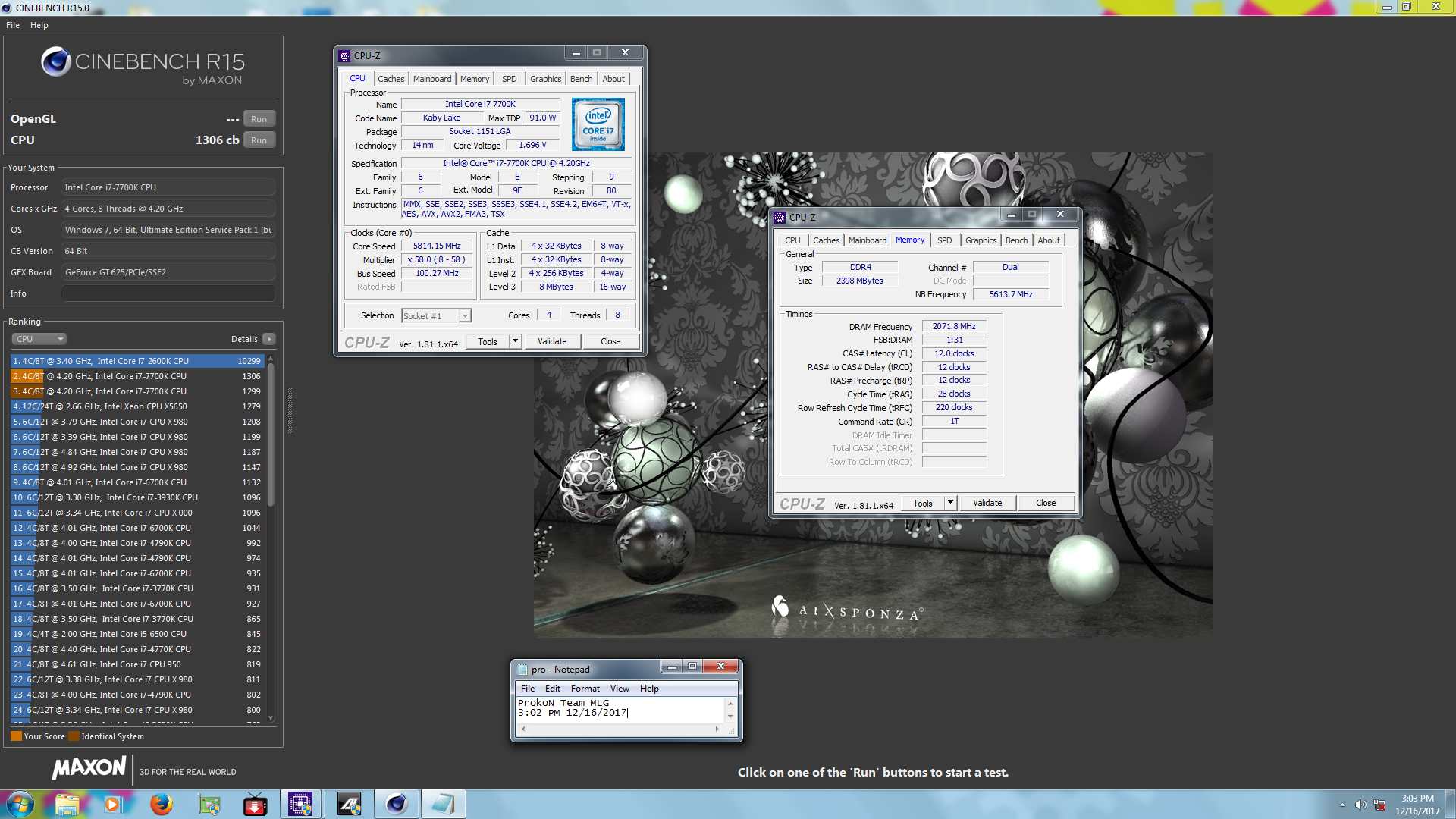Click the Close button in the CPU-Z Memory window
This screenshot has height=819, width=1456.
(x=1046, y=503)
